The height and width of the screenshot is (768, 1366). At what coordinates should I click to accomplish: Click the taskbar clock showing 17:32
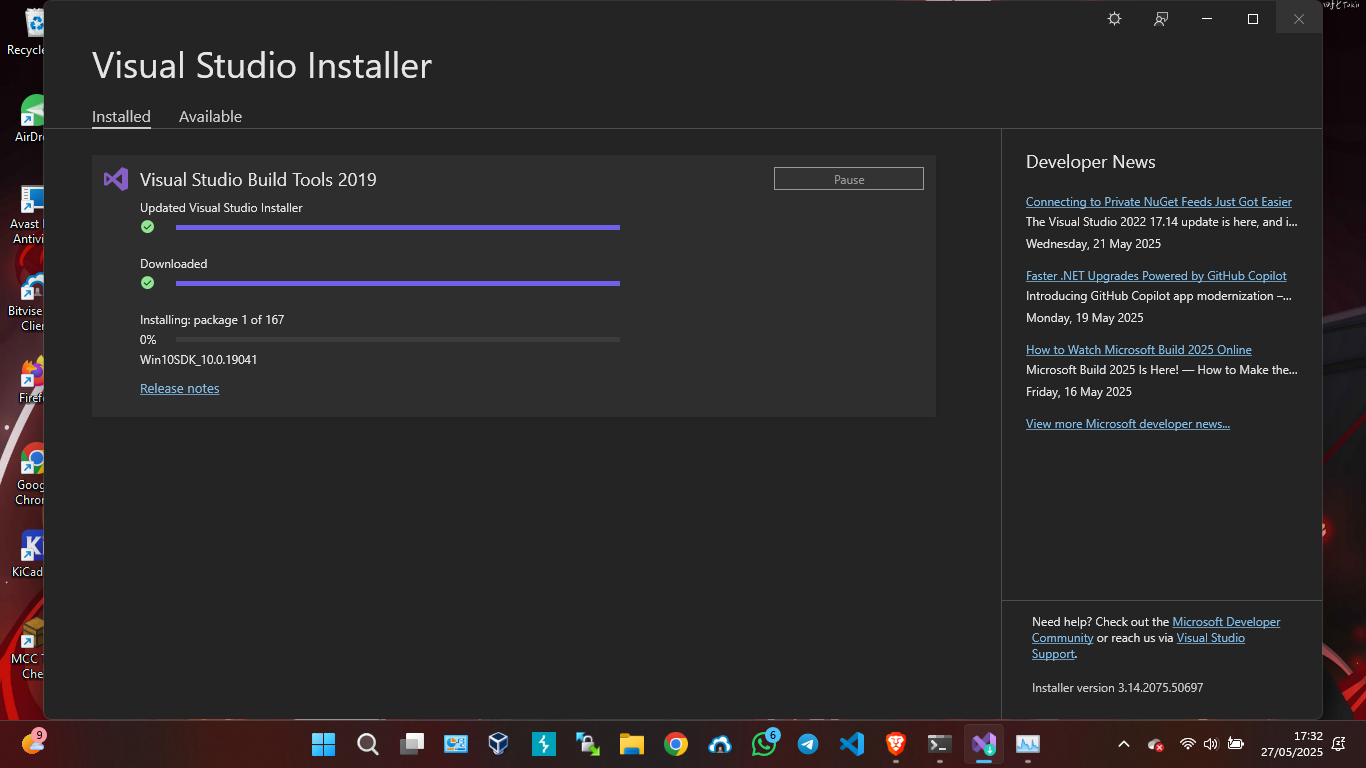pyautogui.click(x=1292, y=744)
